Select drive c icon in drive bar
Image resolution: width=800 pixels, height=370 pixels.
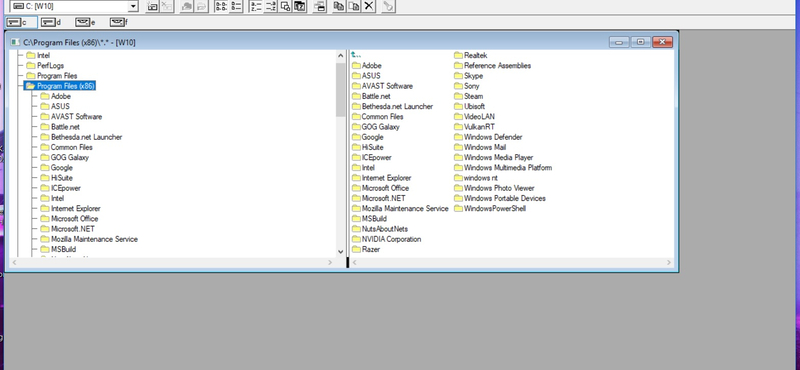click(14, 22)
